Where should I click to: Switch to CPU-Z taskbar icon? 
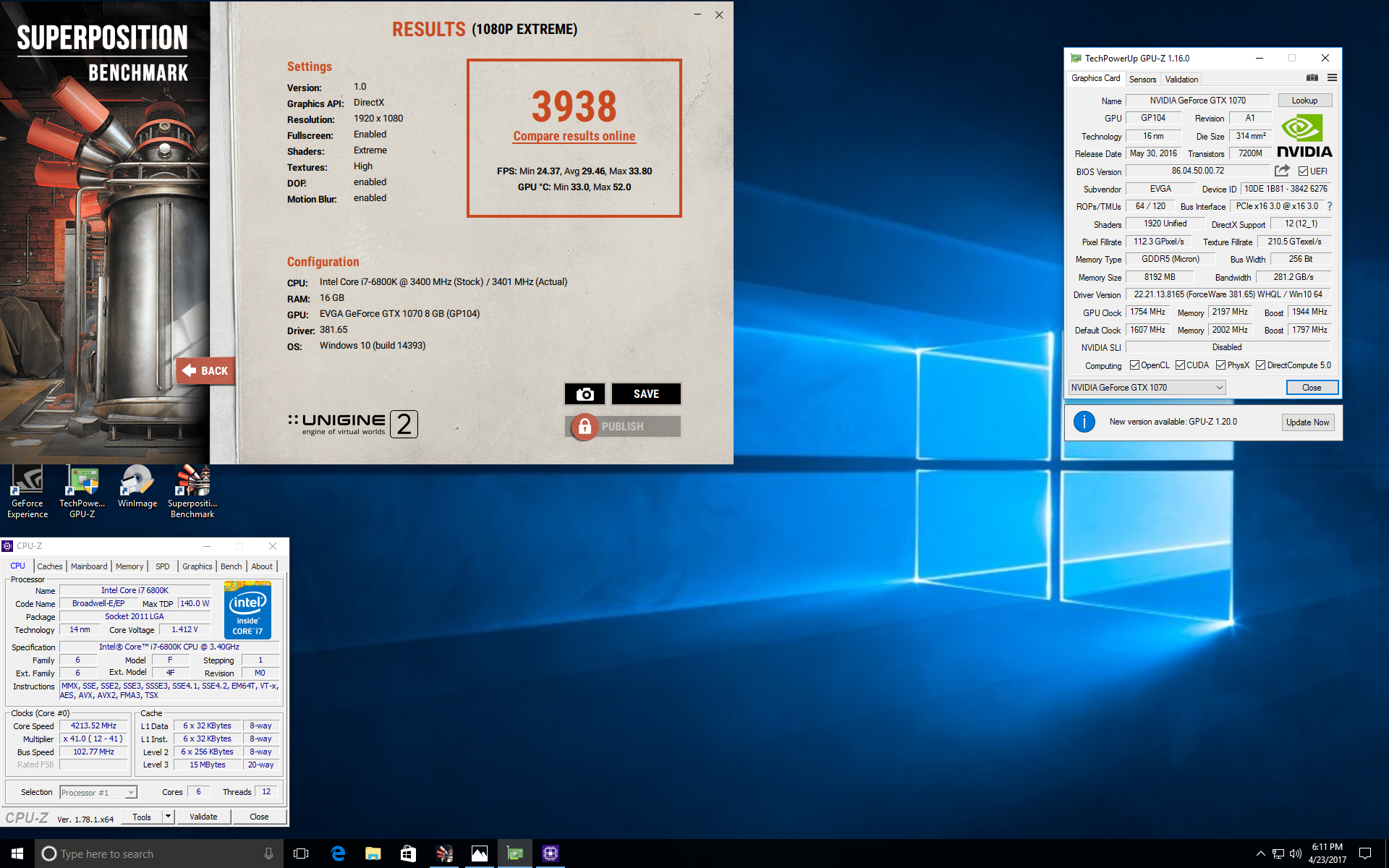[551, 854]
